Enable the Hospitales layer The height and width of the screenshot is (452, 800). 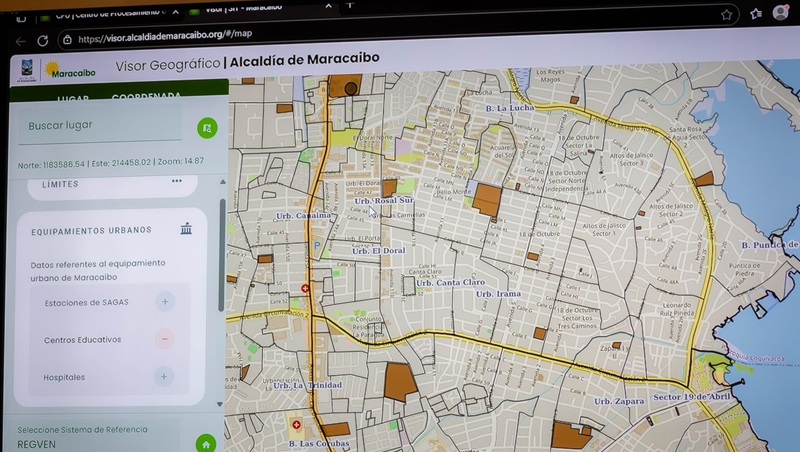[164, 377]
